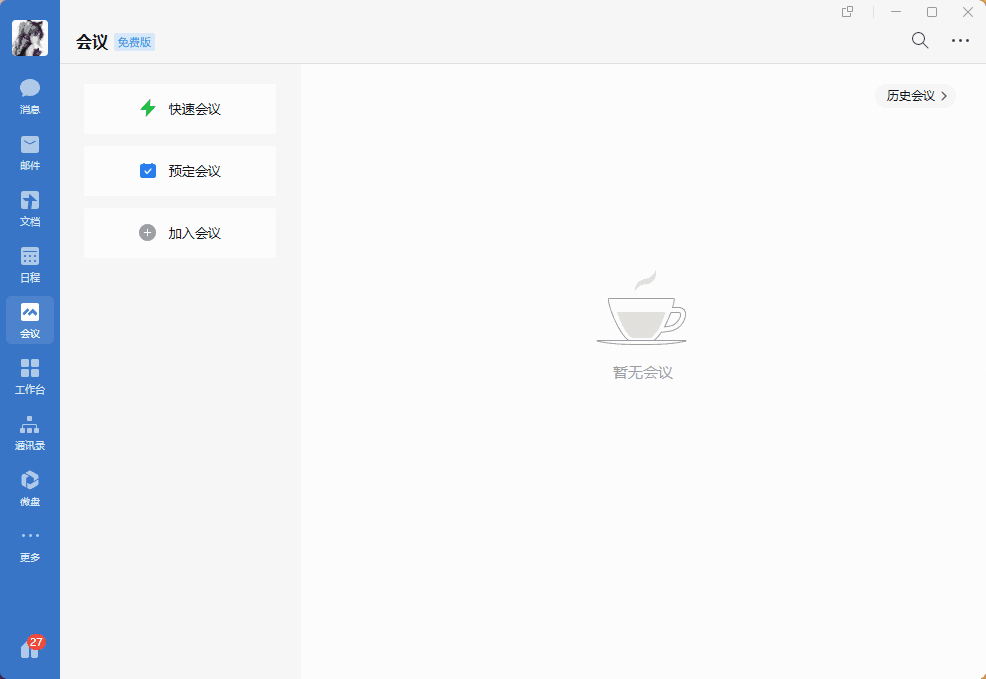Open the Docs (文档) sidebar icon

(29, 208)
